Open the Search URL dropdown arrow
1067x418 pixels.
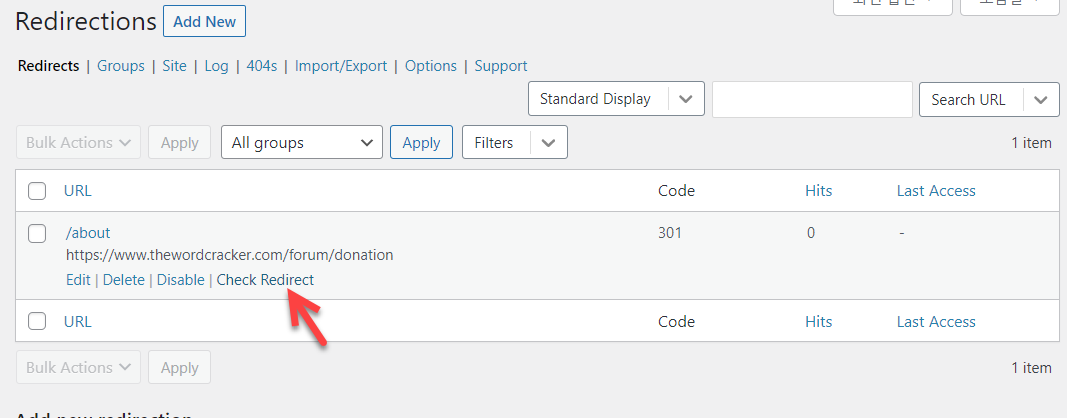click(1041, 99)
